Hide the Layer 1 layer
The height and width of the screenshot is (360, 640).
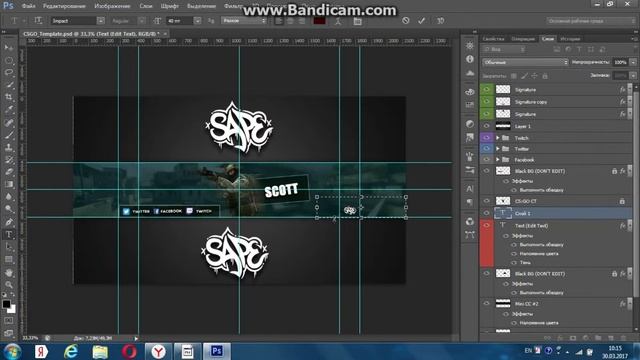pos(487,126)
